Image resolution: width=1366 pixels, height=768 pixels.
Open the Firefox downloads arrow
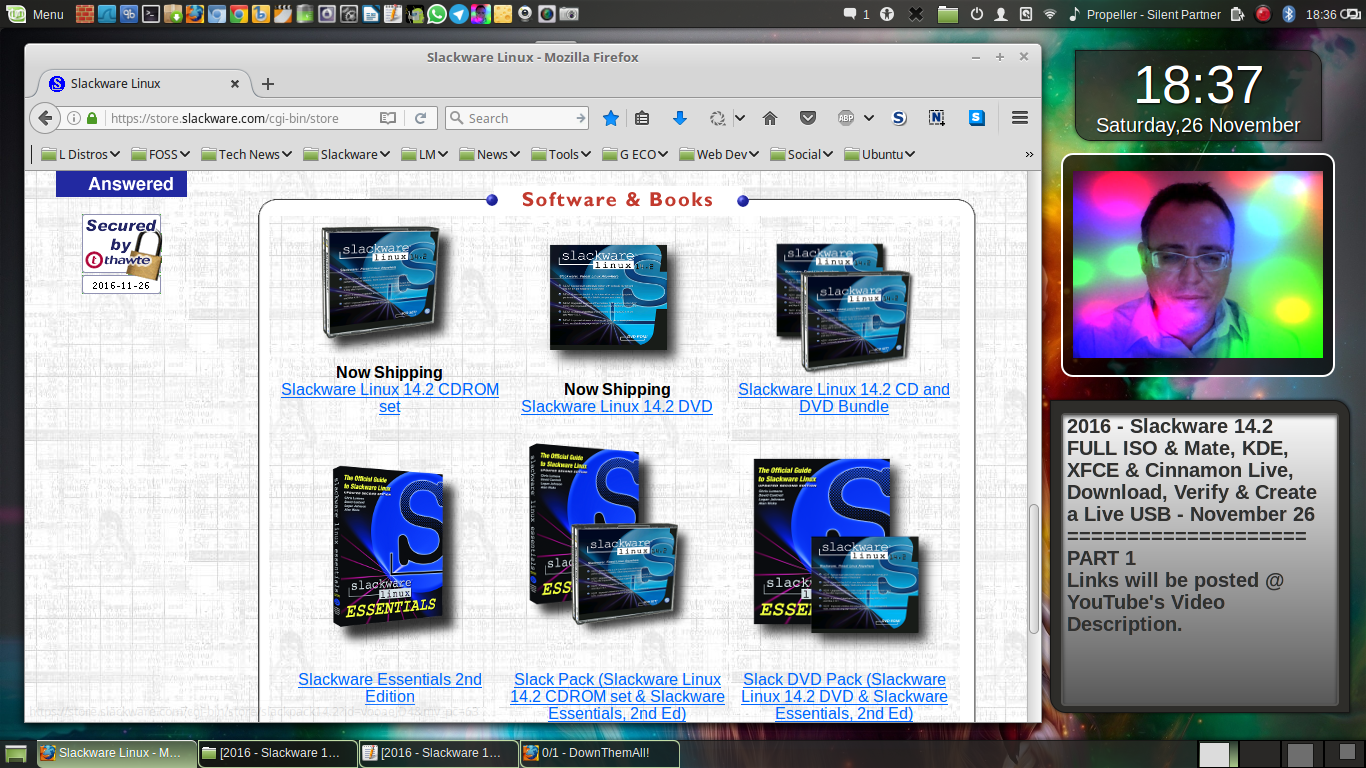point(680,118)
